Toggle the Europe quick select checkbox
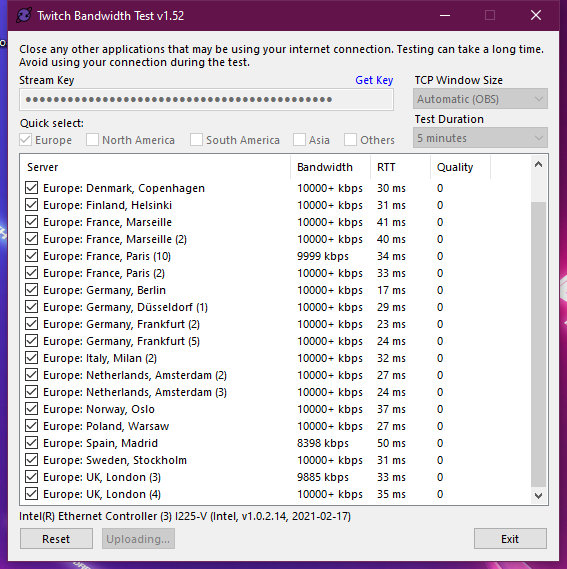 point(25,140)
